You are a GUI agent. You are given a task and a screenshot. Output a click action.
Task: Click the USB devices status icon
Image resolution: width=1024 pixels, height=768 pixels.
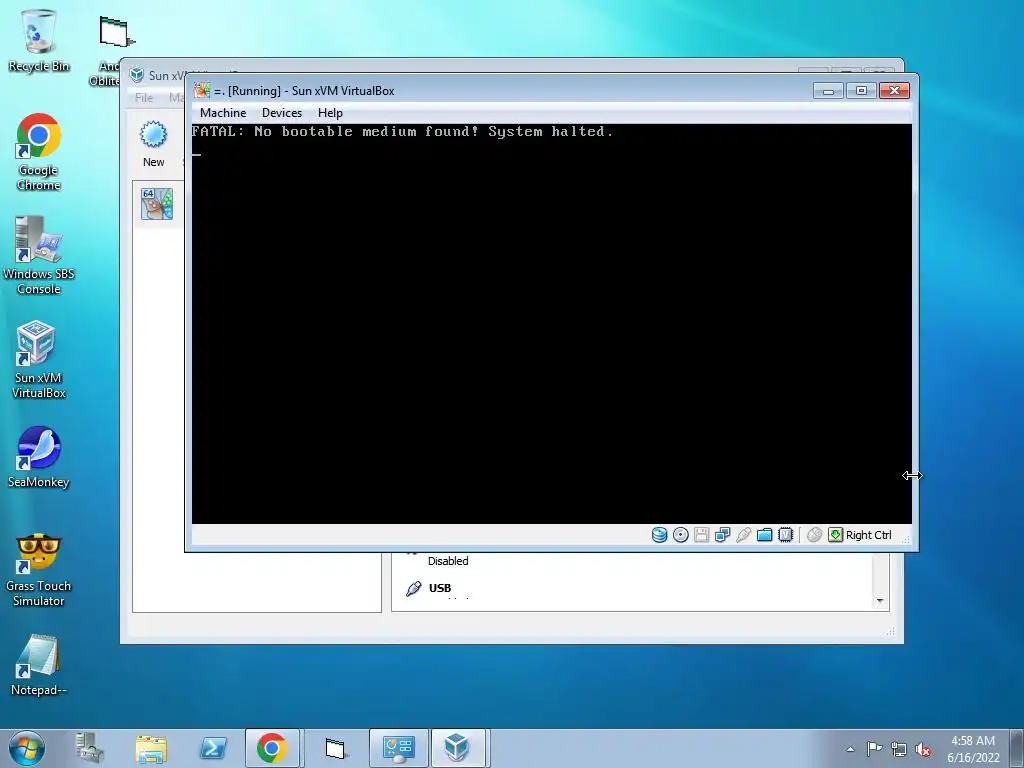743,535
